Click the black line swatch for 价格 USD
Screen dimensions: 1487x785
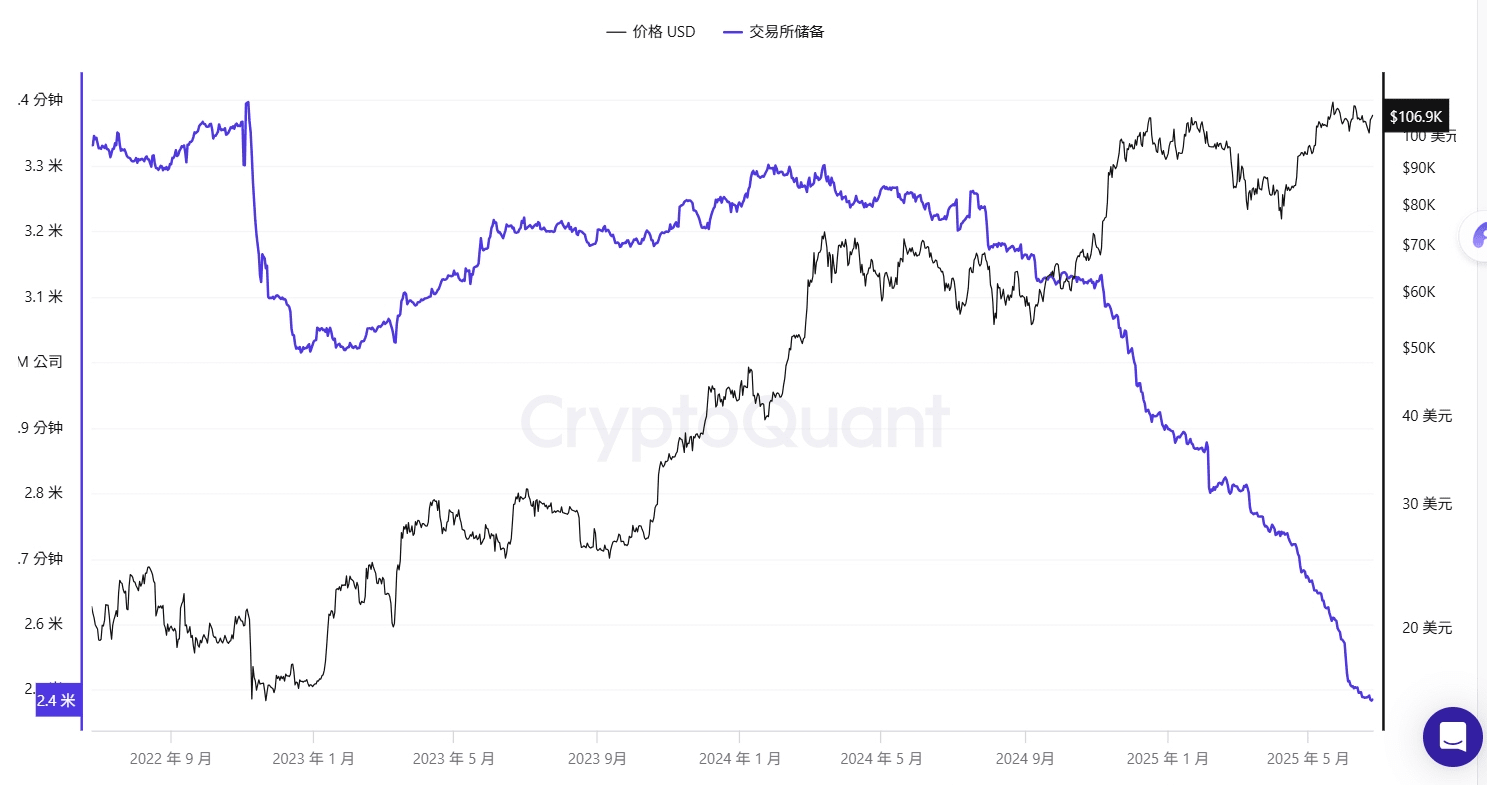[x=616, y=32]
